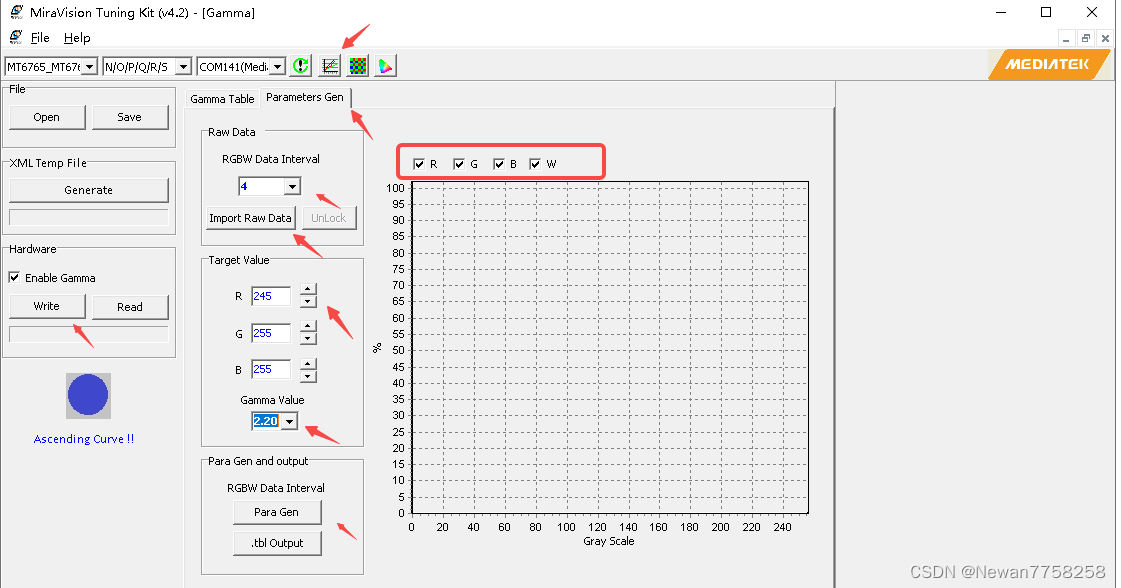Click the UnLock button
Viewport: 1121px width, 588px height.
coord(329,218)
